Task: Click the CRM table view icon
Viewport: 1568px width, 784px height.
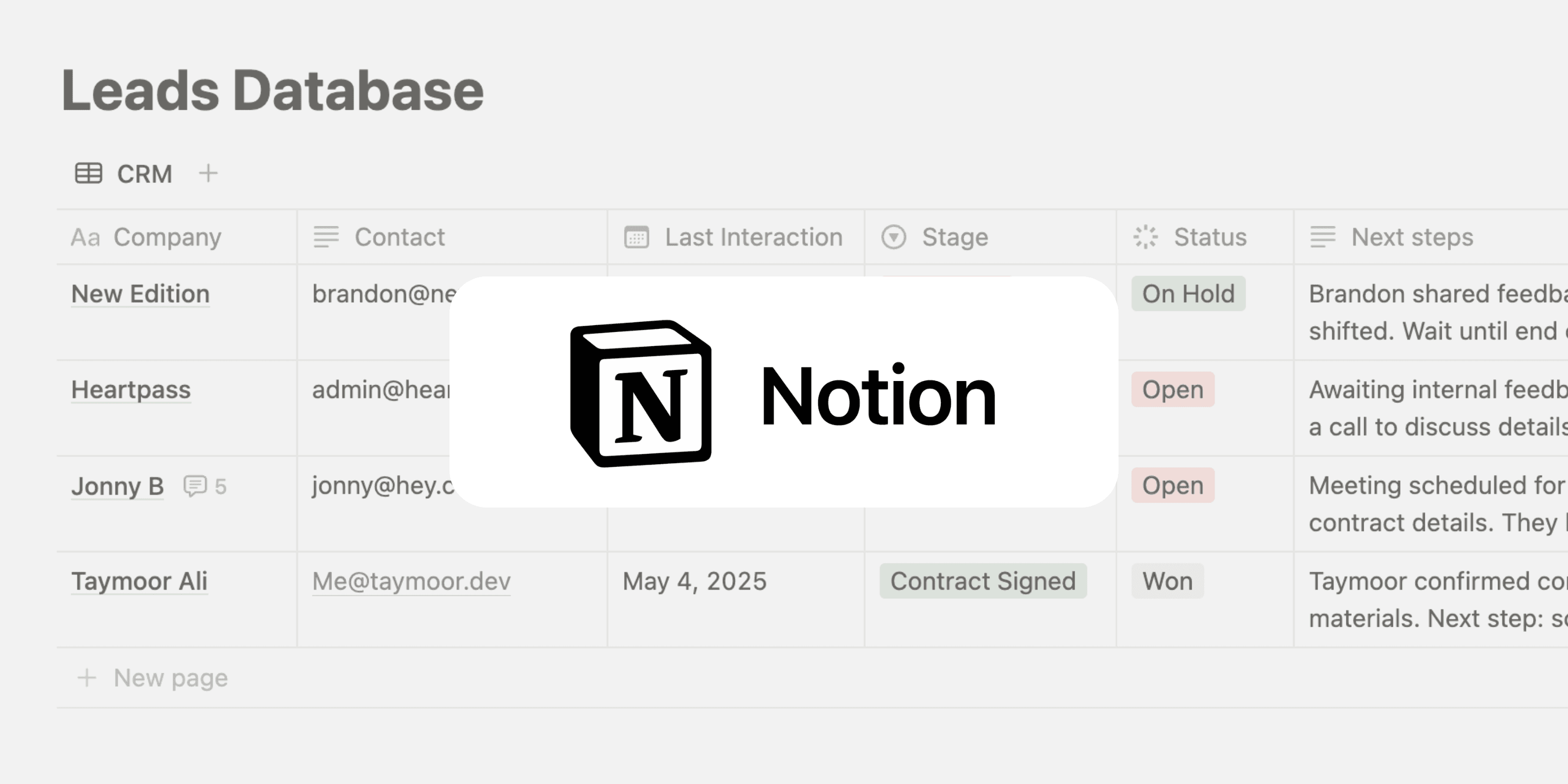Action: 88,174
